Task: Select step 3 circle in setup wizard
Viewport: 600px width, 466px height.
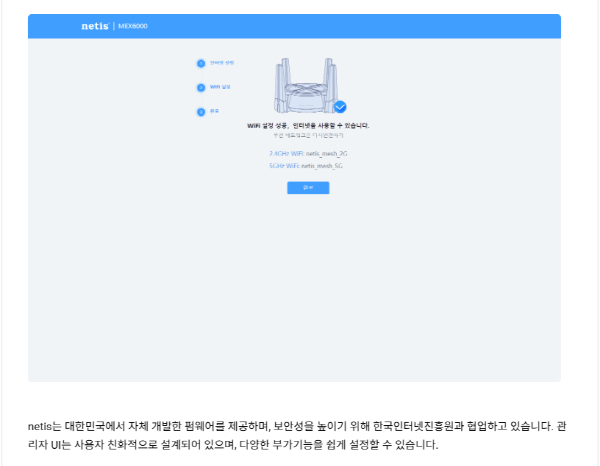Action: tap(201, 112)
